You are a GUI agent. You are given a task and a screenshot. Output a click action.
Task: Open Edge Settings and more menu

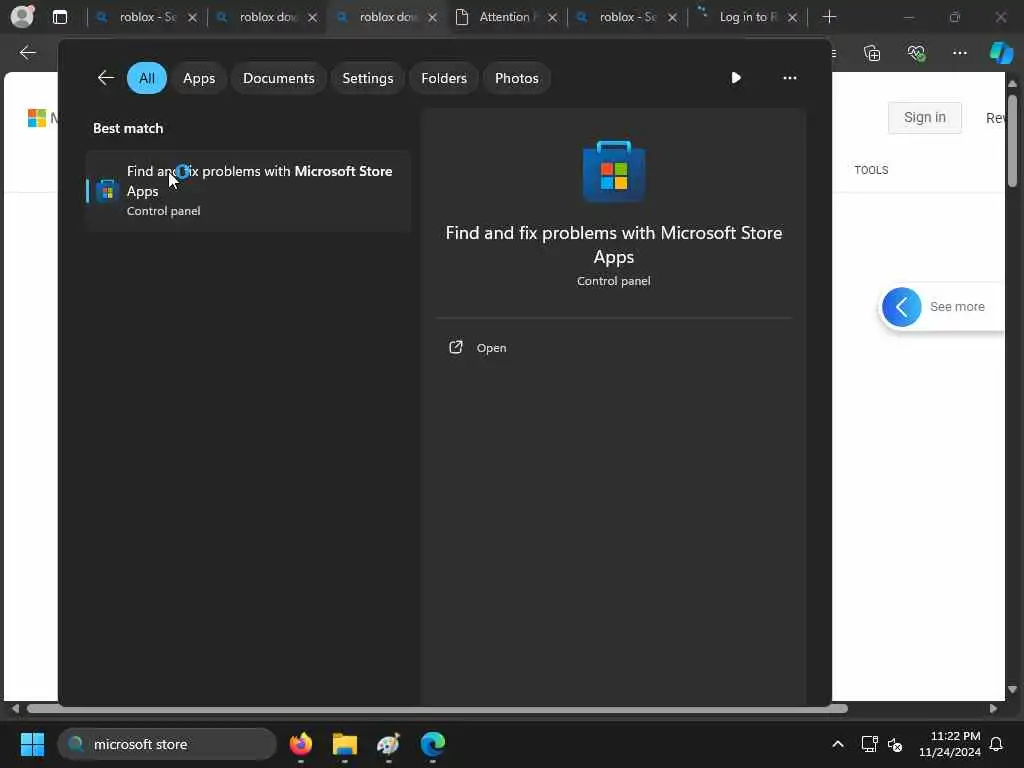point(959,53)
